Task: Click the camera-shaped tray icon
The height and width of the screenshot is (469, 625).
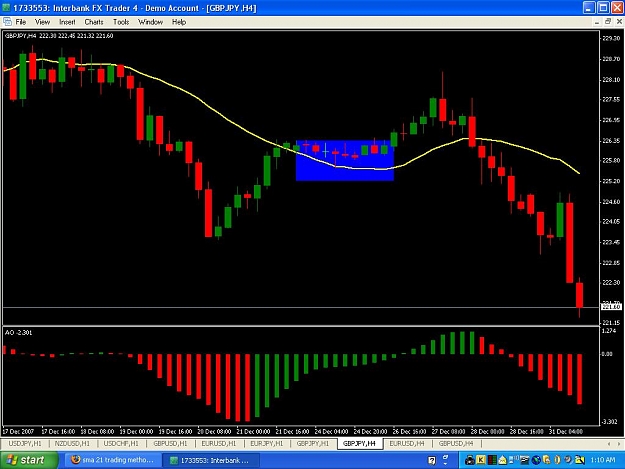Action: [x=470, y=460]
